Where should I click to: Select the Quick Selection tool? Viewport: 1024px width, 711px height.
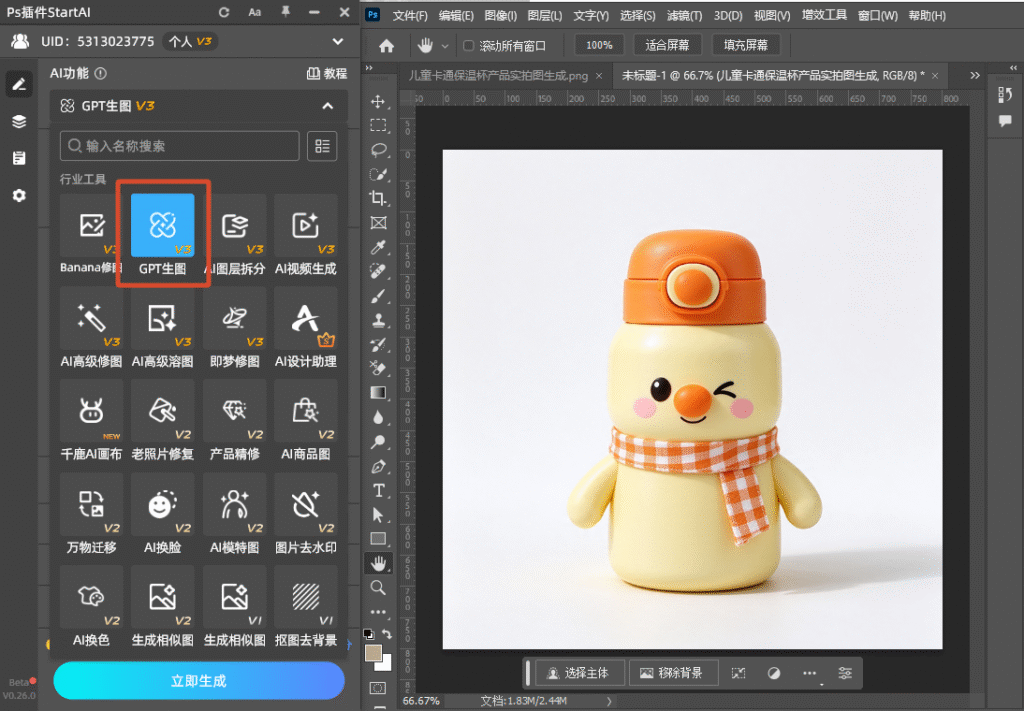click(378, 174)
